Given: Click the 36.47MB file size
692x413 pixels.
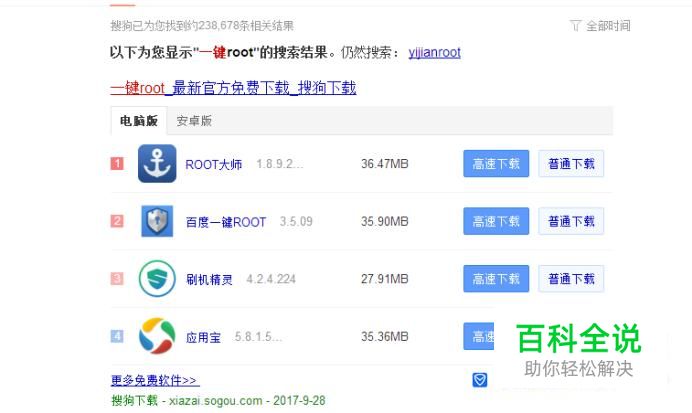Looking at the screenshot, I should tap(385, 164).
